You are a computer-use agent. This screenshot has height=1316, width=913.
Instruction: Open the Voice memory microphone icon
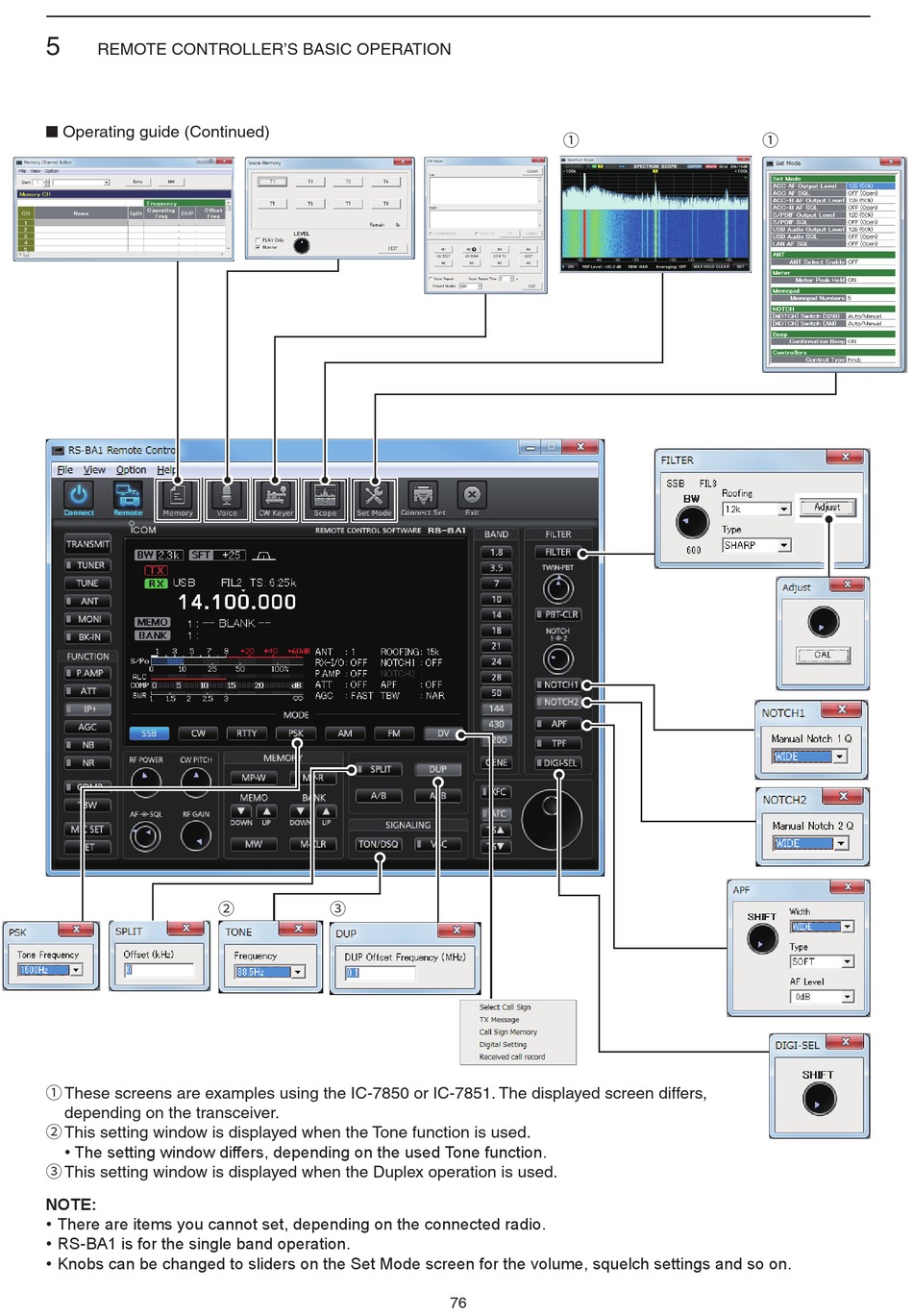[227, 495]
